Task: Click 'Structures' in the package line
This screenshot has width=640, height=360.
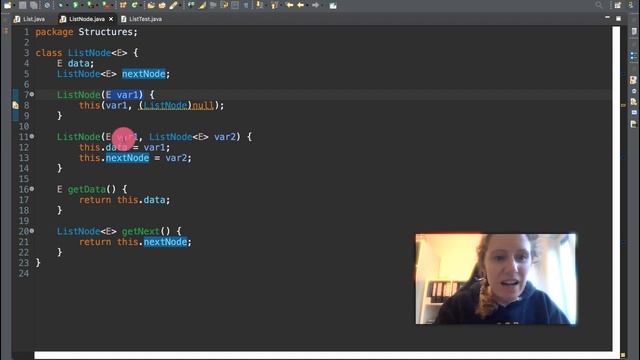Action: pyautogui.click(x=105, y=32)
